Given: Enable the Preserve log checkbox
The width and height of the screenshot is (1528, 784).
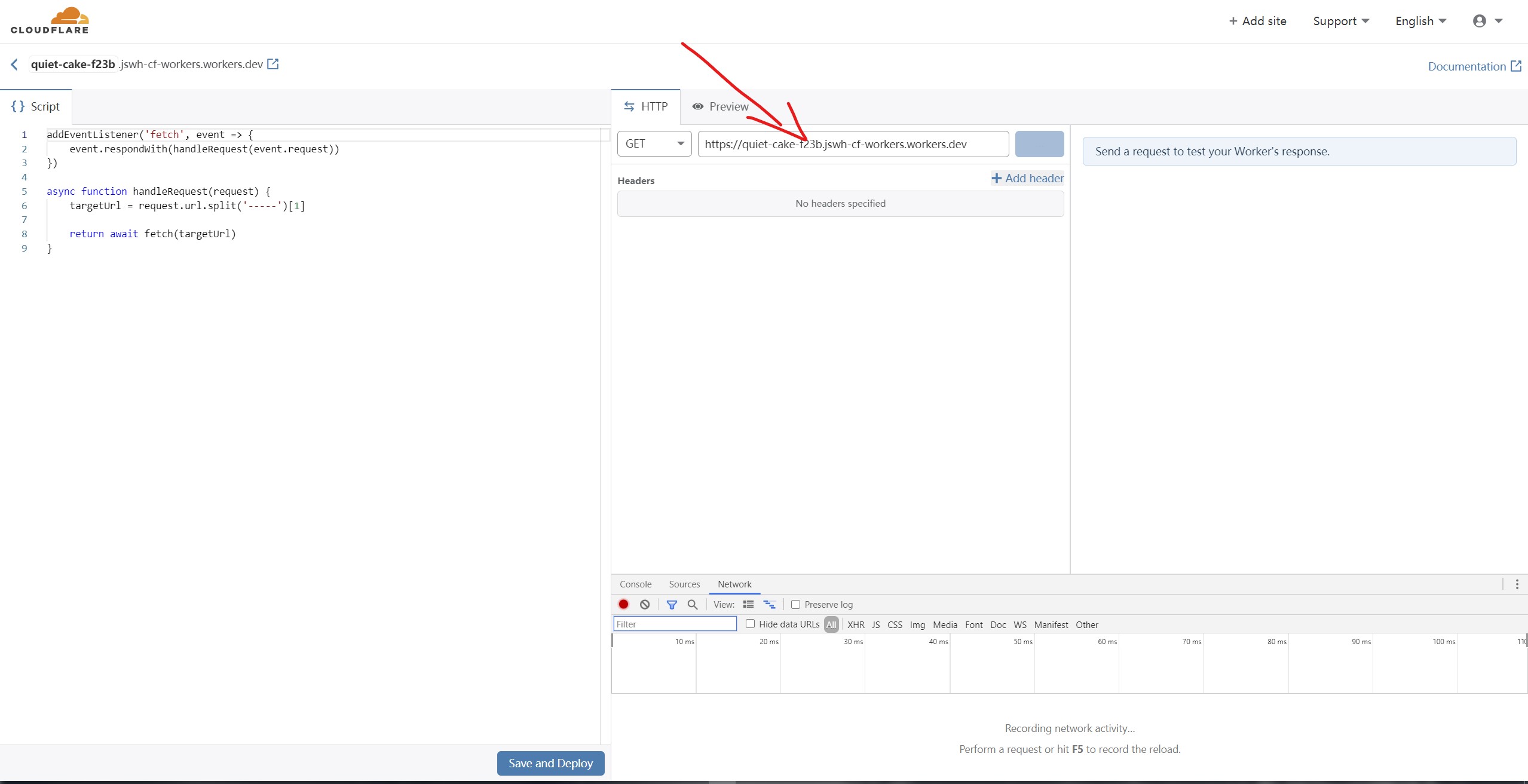Looking at the screenshot, I should 795,604.
